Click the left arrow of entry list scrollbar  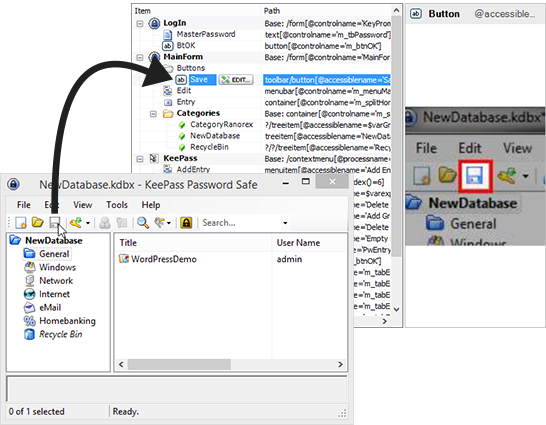point(121,364)
